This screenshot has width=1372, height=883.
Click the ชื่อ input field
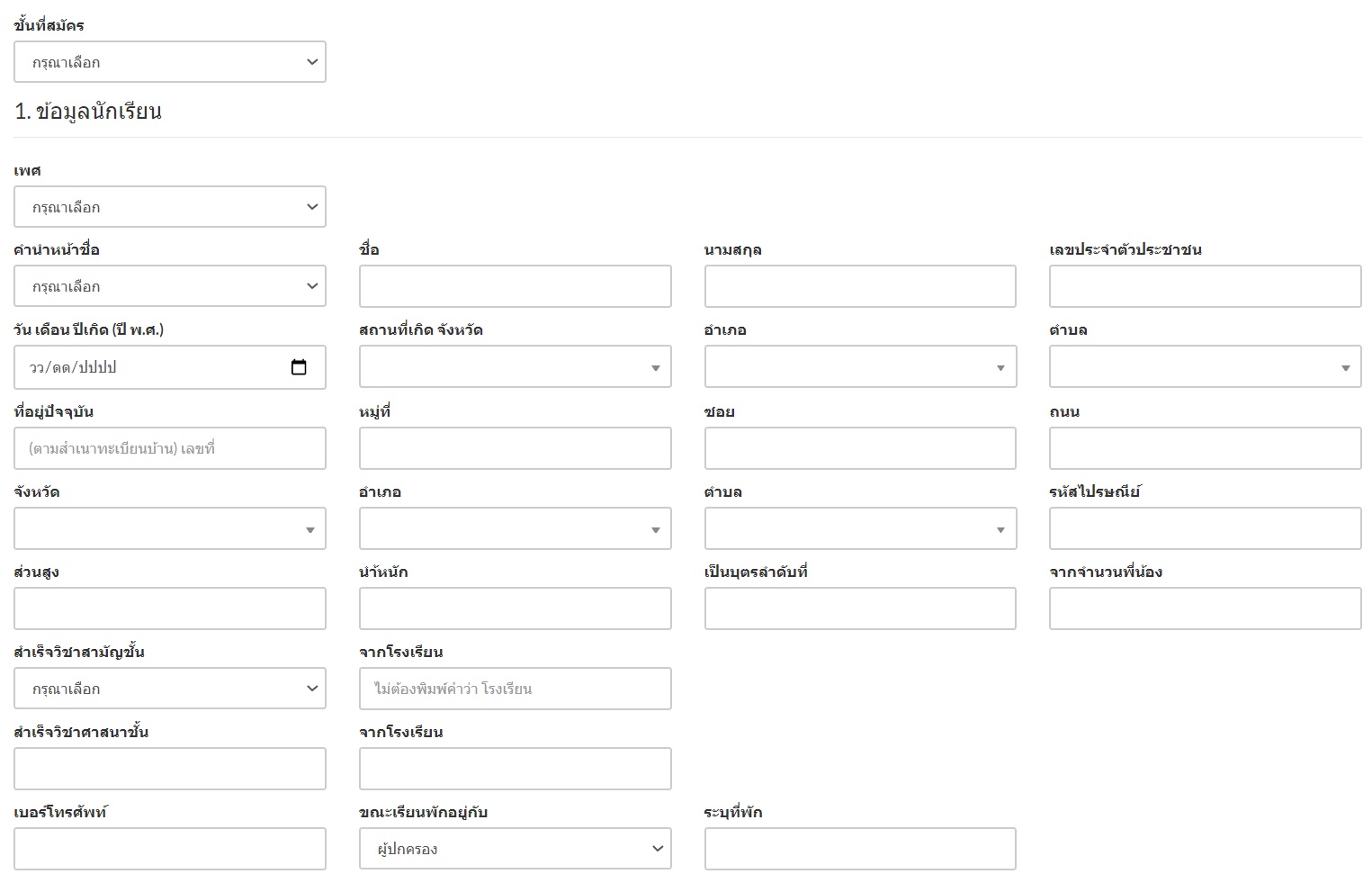click(516, 286)
